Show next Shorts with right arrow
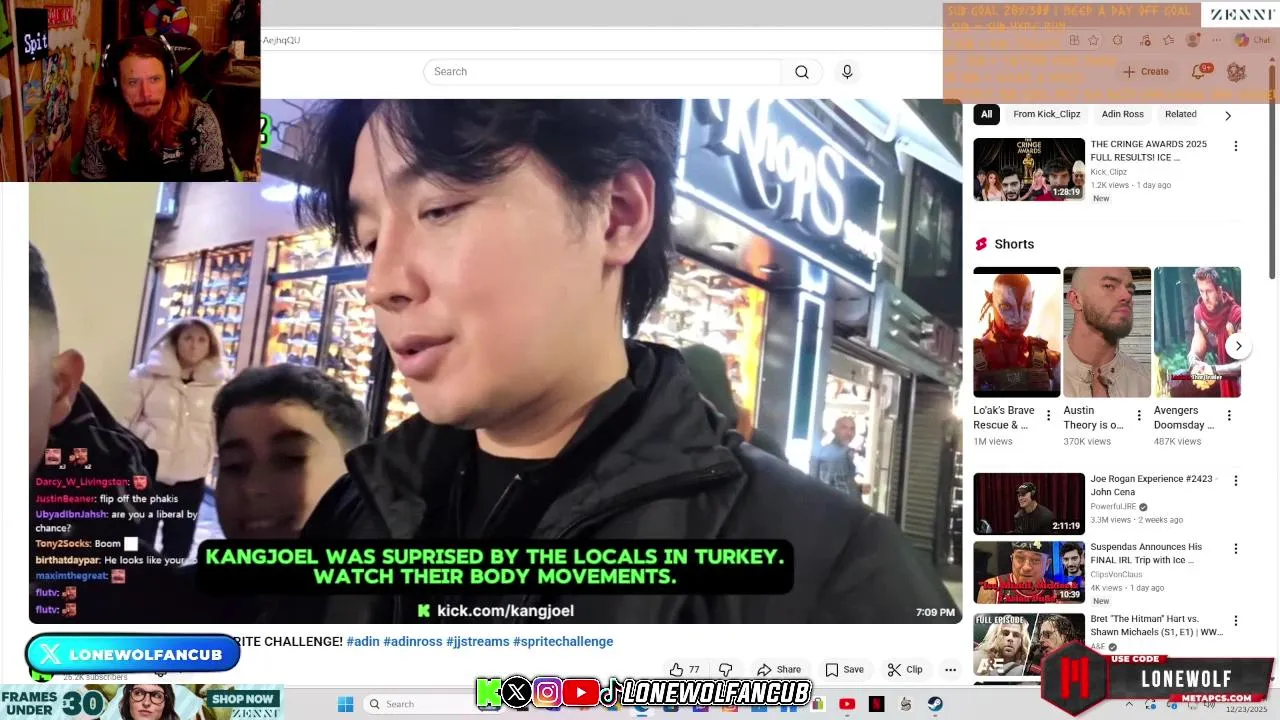 pyautogui.click(x=1238, y=346)
